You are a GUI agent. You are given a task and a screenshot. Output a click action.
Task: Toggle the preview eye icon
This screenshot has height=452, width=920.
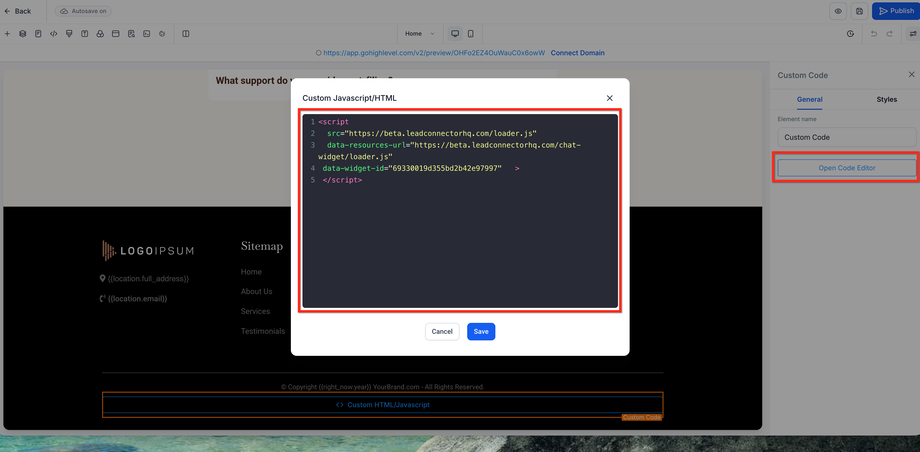click(x=838, y=11)
